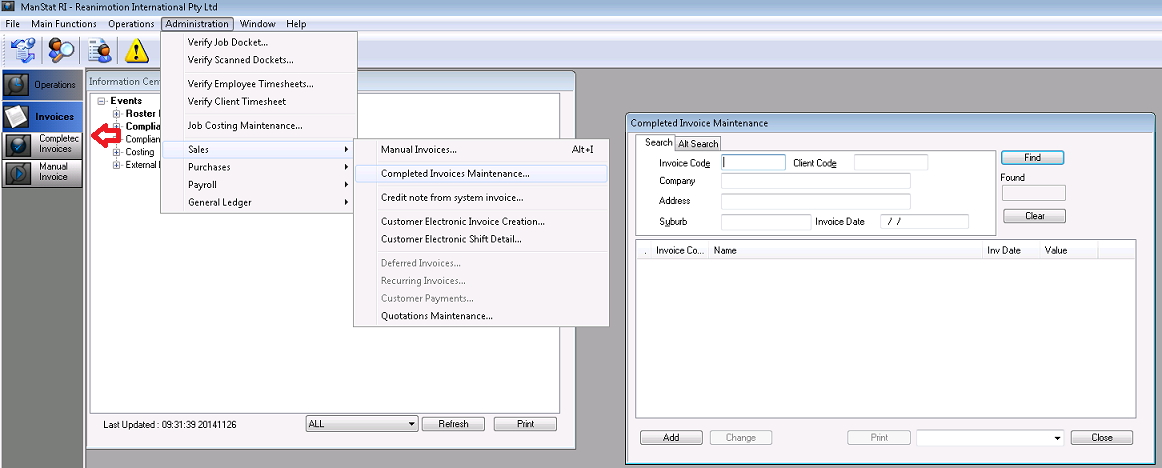The height and width of the screenshot is (468, 1162).
Task: Collapse the Events tree node
Action: [102, 101]
